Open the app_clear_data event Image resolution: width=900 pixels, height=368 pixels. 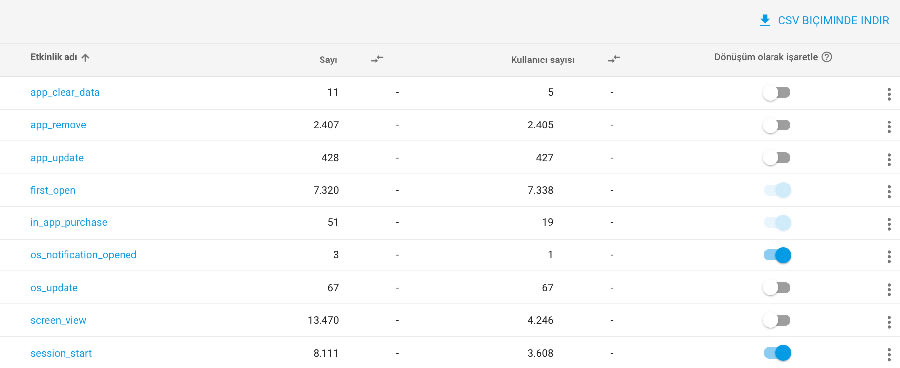coord(65,92)
